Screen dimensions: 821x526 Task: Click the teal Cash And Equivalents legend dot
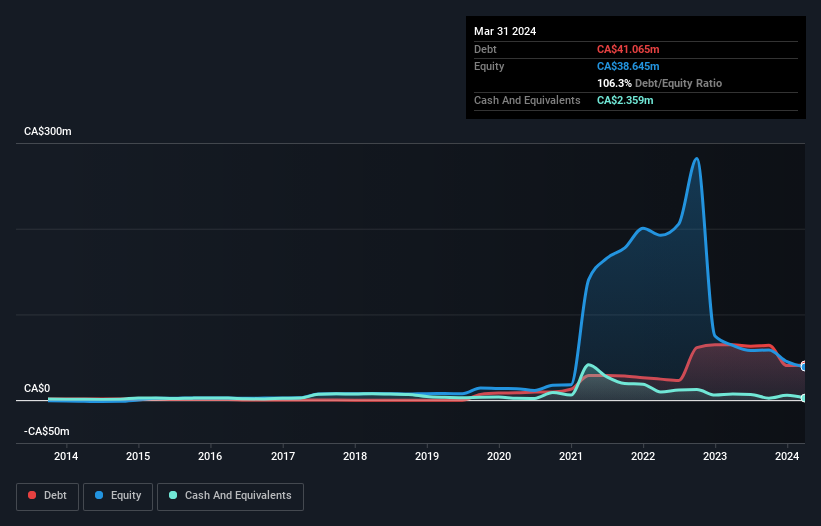click(173, 495)
